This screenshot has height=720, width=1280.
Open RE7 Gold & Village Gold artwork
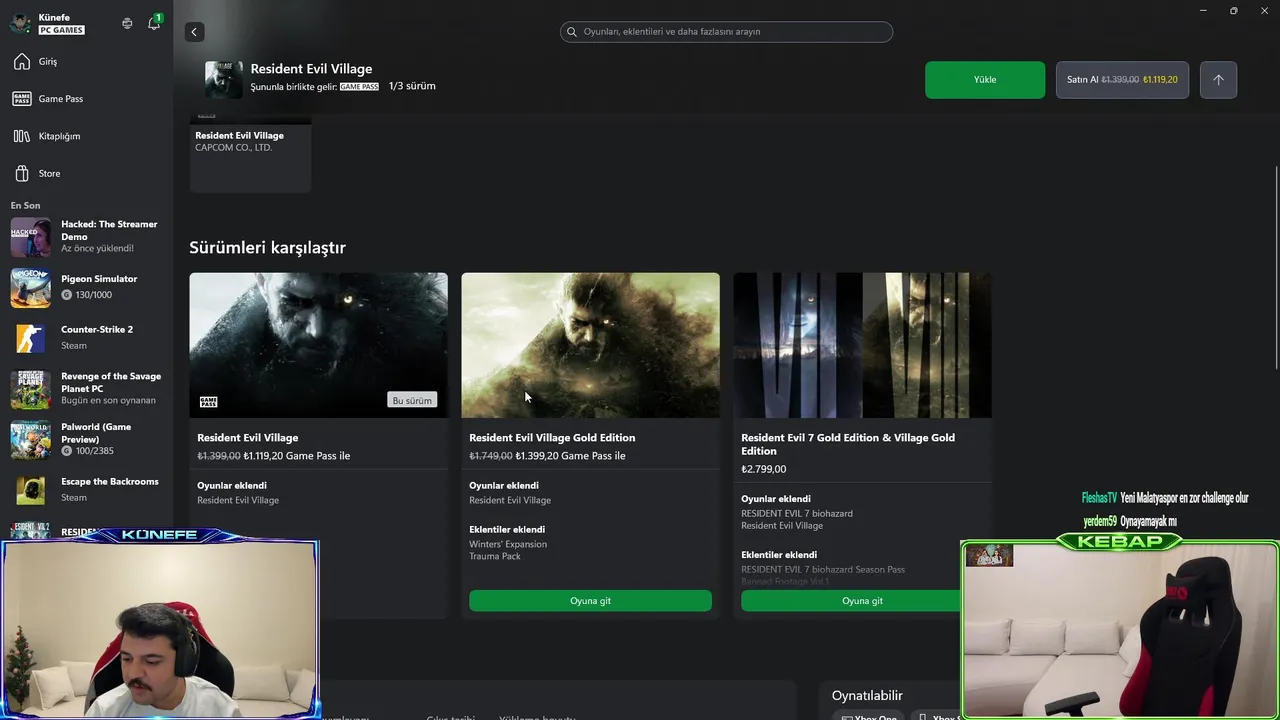[x=862, y=345]
